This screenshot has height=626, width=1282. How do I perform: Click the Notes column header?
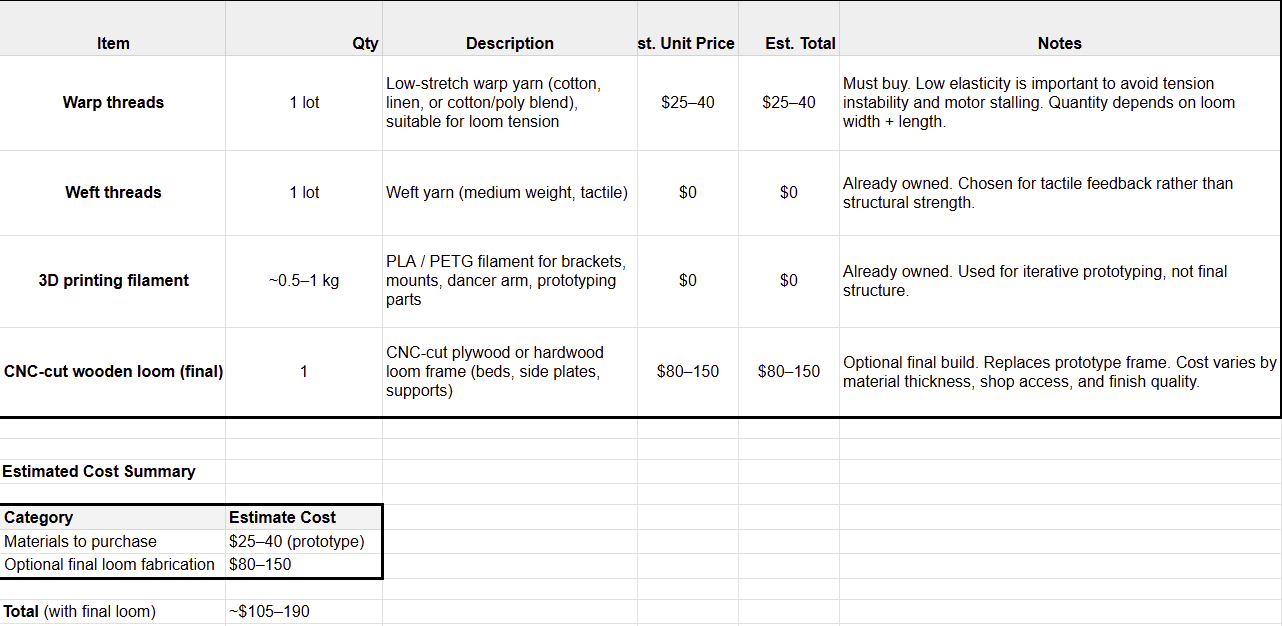1059,43
